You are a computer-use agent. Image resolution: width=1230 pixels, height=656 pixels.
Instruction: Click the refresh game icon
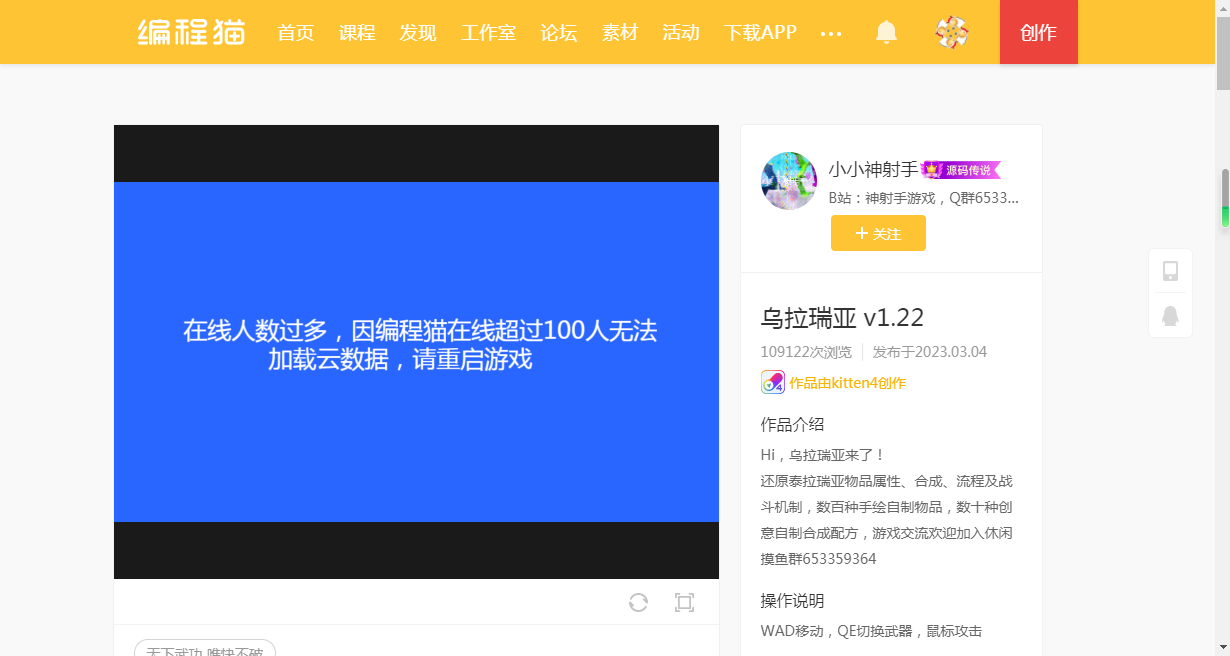(x=638, y=602)
